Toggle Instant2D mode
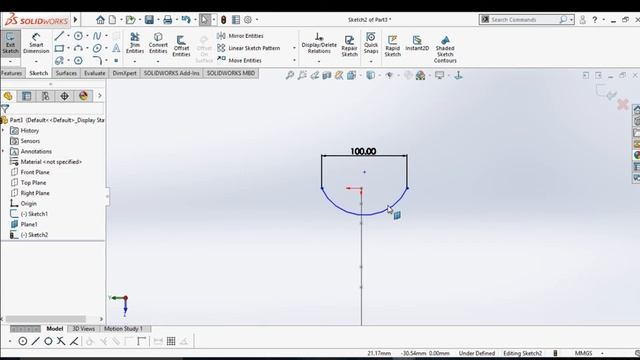Image resolution: width=640 pixels, height=360 pixels. coord(417,43)
